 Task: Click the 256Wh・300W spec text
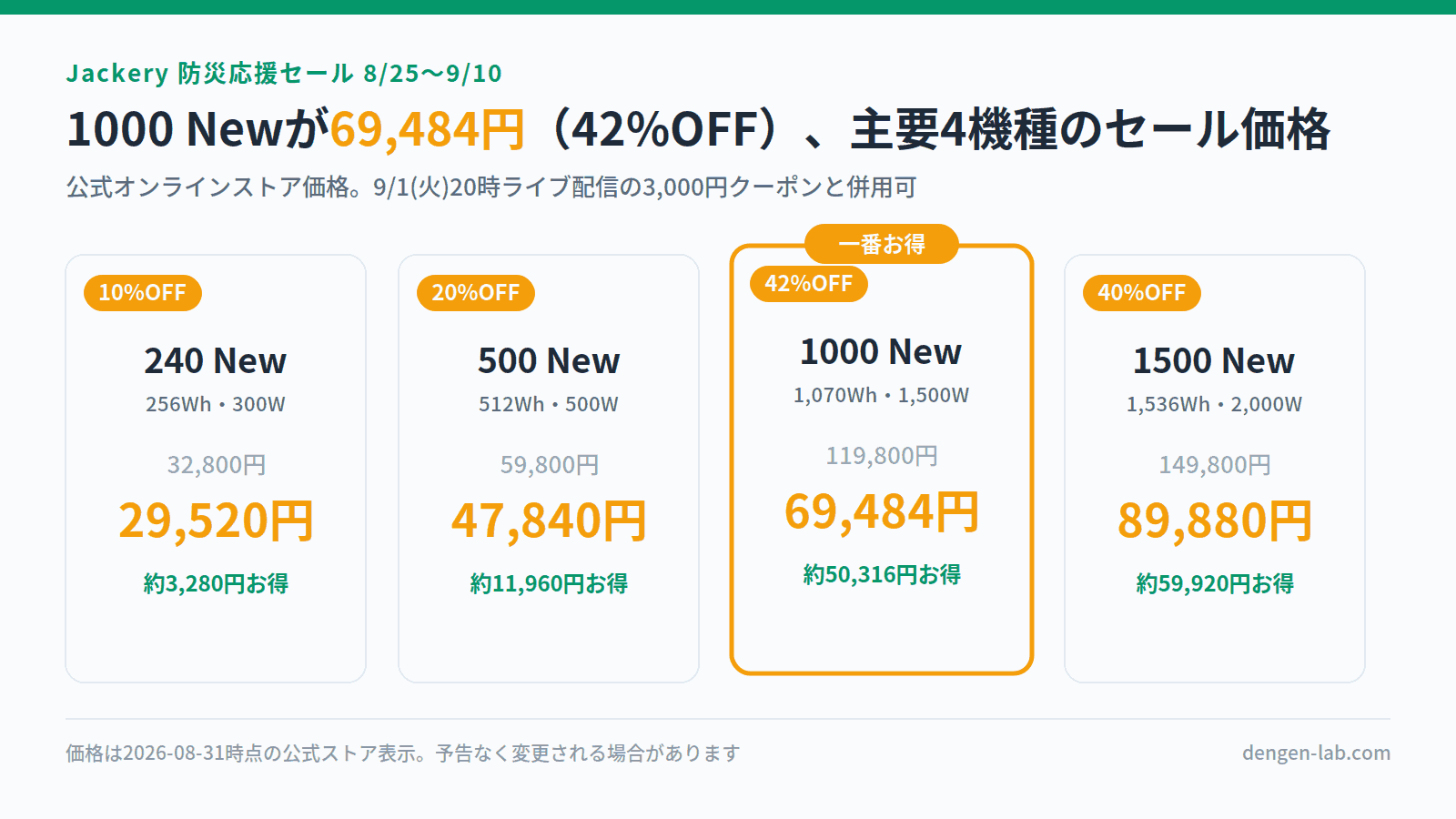pyautogui.click(x=216, y=404)
